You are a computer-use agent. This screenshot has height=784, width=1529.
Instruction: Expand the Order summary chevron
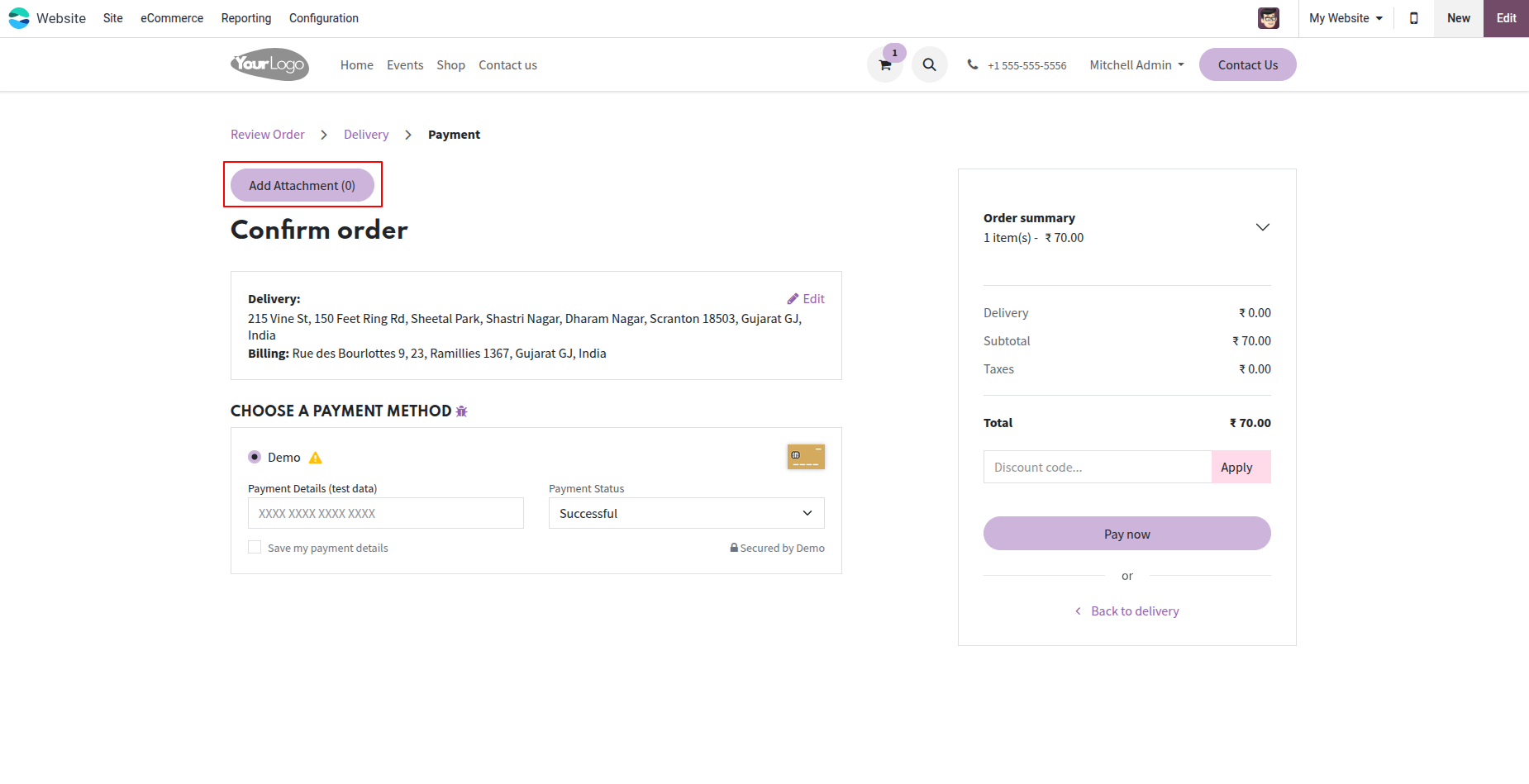pos(1263,227)
